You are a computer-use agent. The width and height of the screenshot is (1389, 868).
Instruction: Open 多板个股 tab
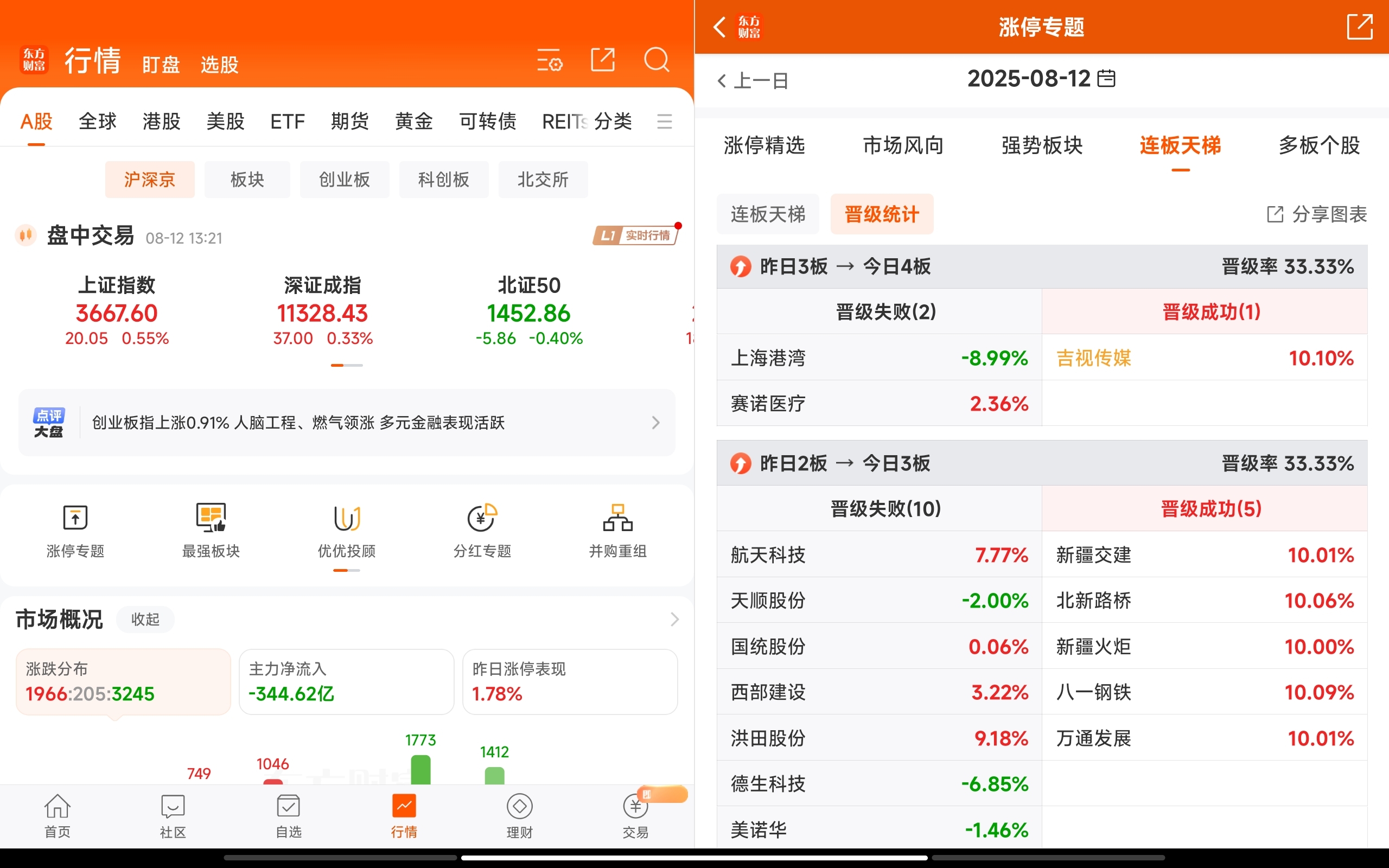pyautogui.click(x=1319, y=146)
